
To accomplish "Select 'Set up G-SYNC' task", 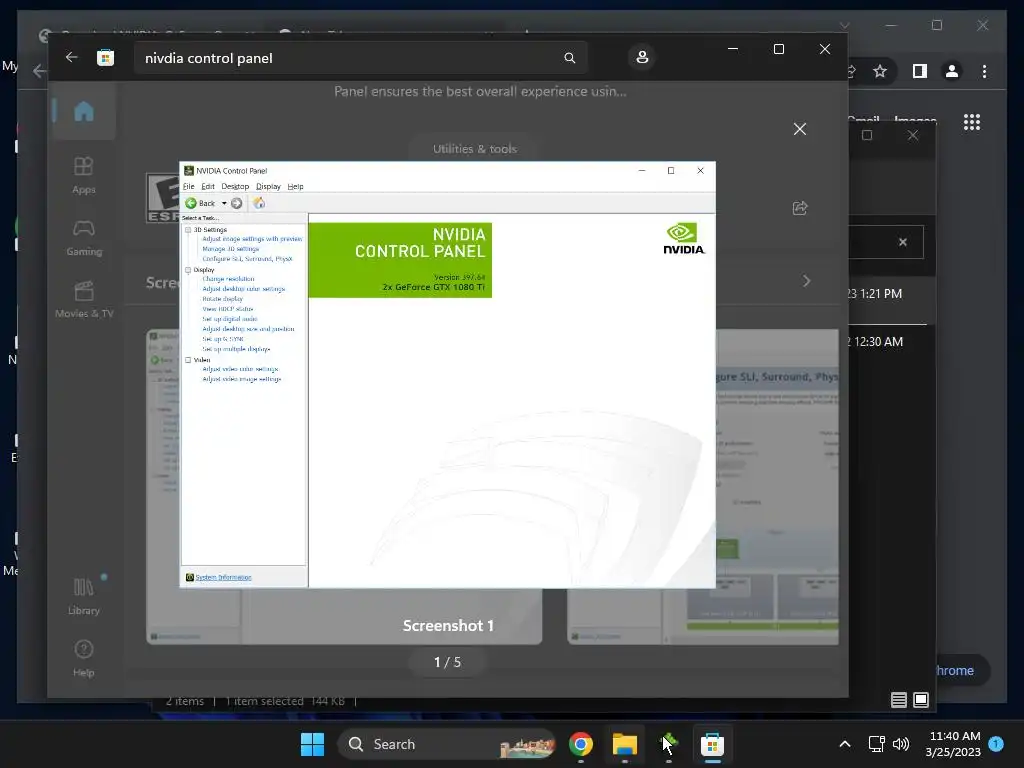I will click(223, 339).
